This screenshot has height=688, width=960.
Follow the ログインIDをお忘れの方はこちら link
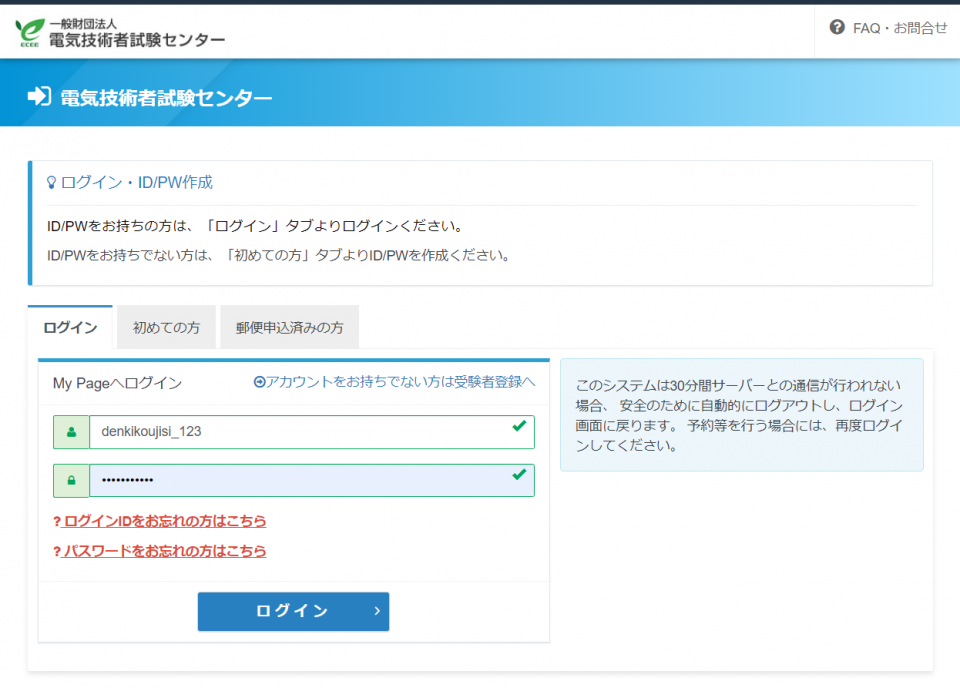[x=165, y=521]
